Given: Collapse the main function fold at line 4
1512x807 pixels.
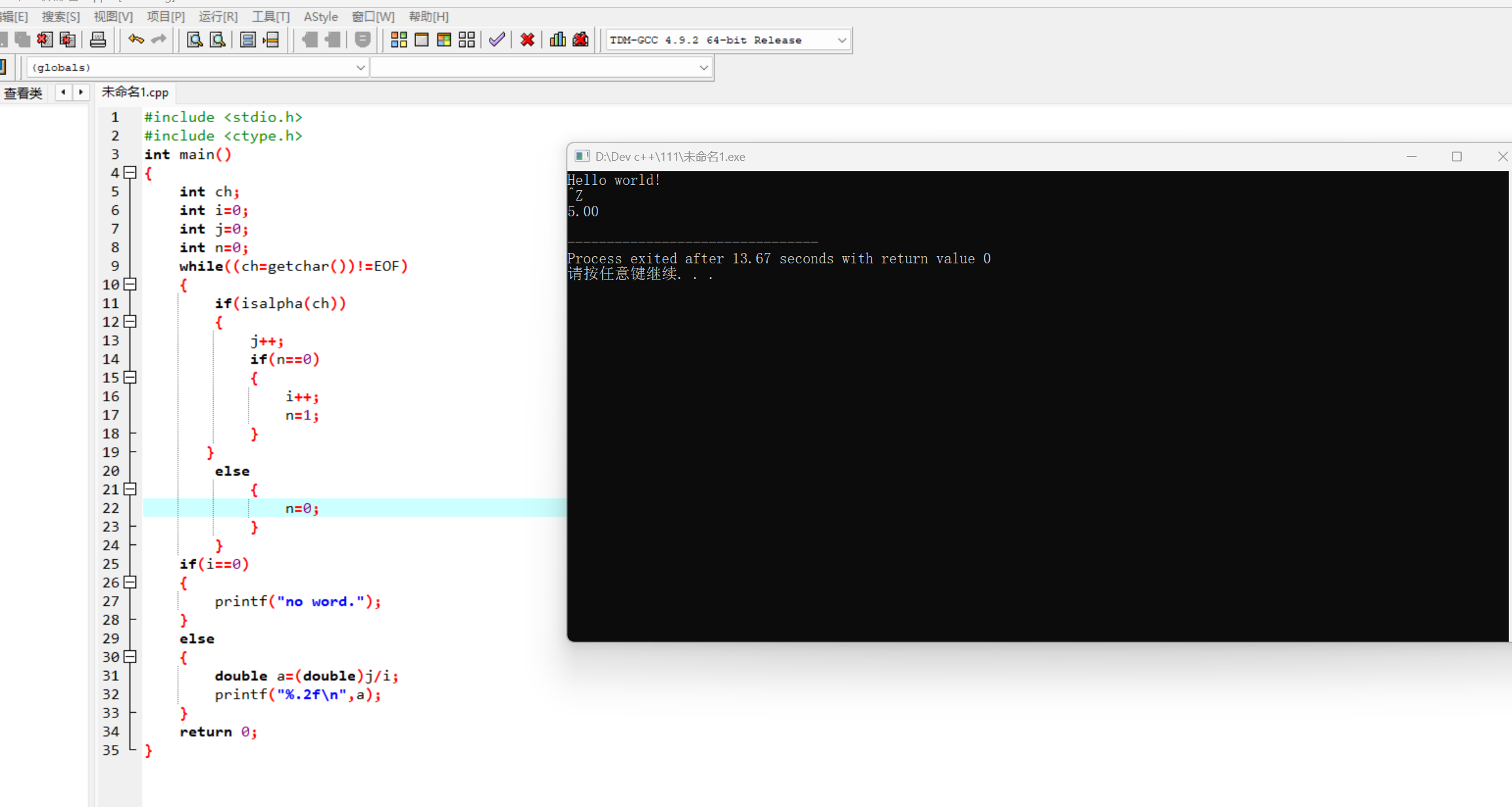Looking at the screenshot, I should pyautogui.click(x=130, y=173).
